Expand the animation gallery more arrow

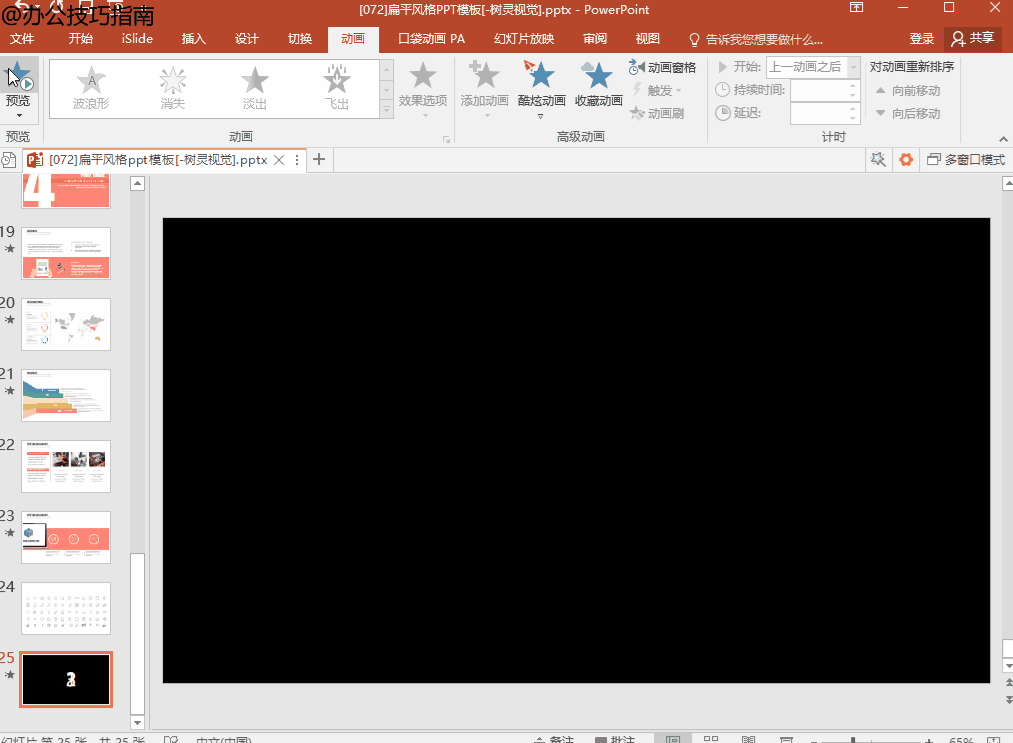pyautogui.click(x=387, y=110)
